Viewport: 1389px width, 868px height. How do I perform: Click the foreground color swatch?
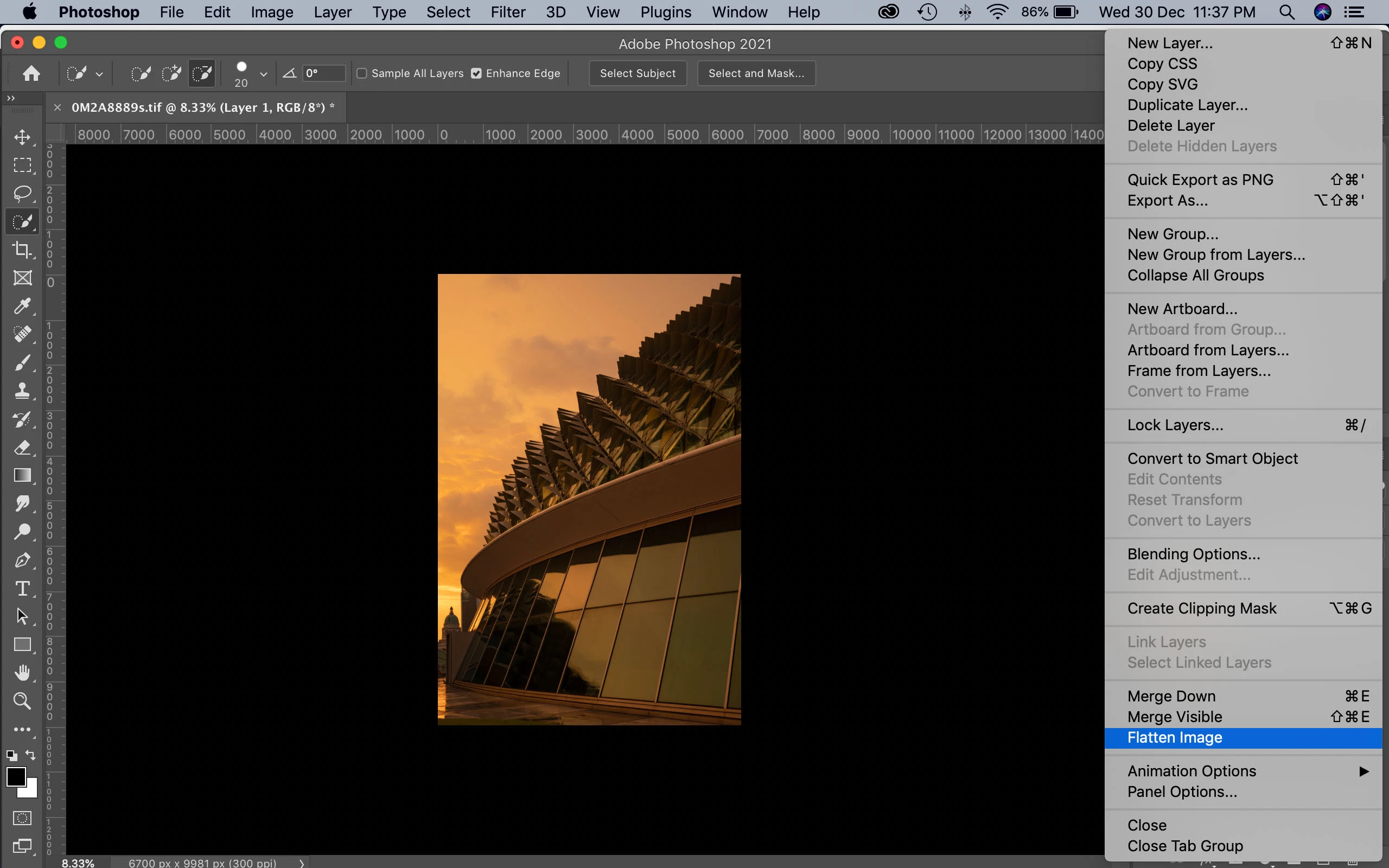coord(16,777)
